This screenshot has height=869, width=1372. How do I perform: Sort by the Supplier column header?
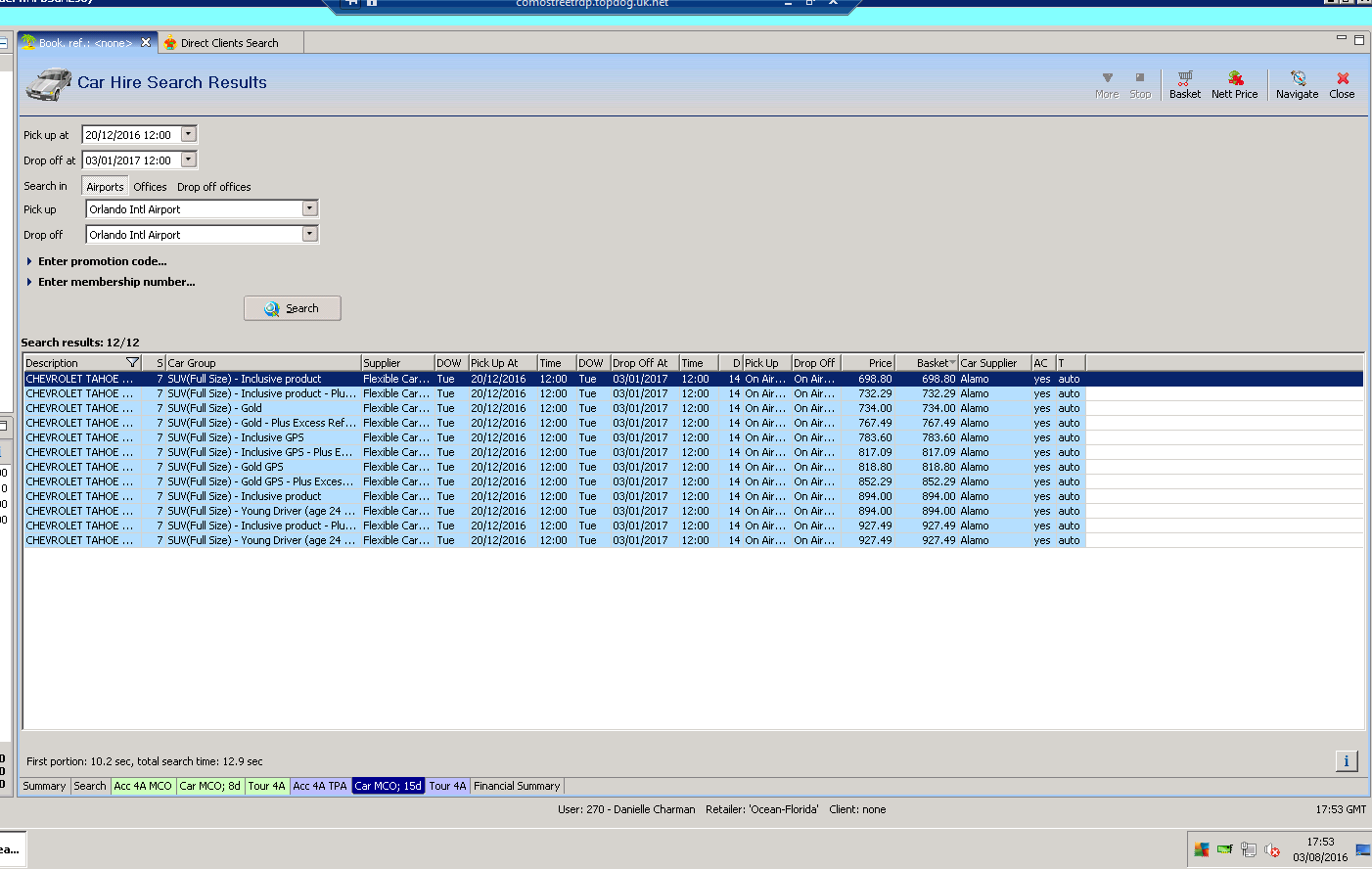[x=397, y=363]
